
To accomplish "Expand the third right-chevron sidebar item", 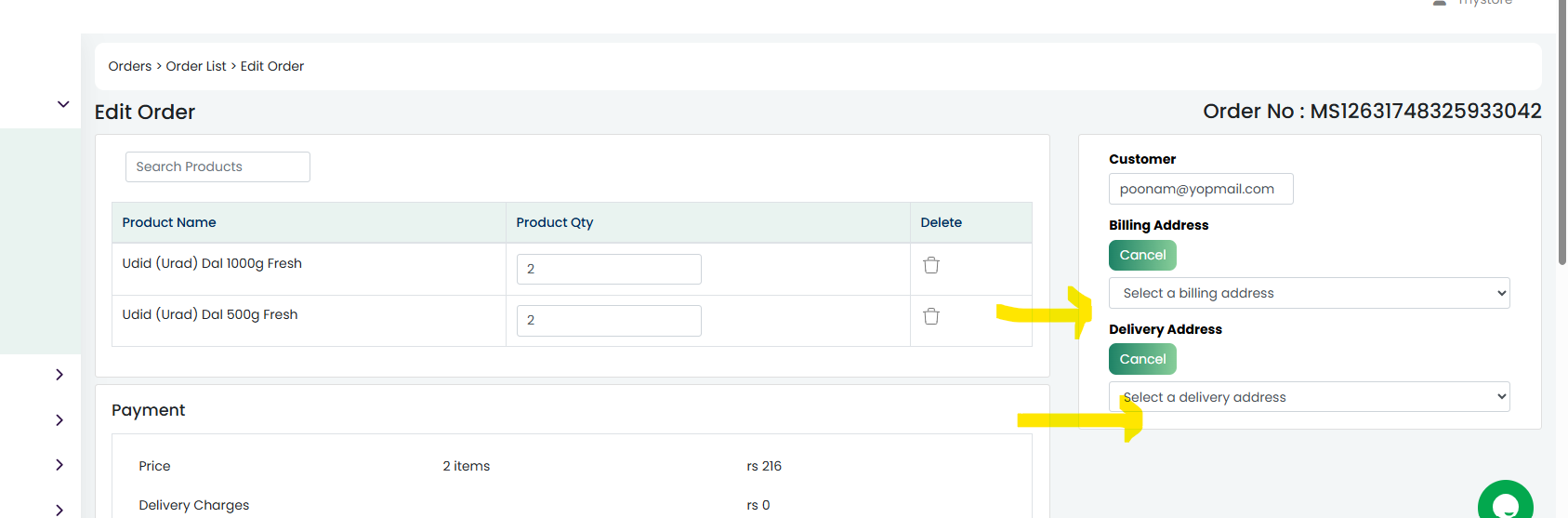I will click(59, 465).
